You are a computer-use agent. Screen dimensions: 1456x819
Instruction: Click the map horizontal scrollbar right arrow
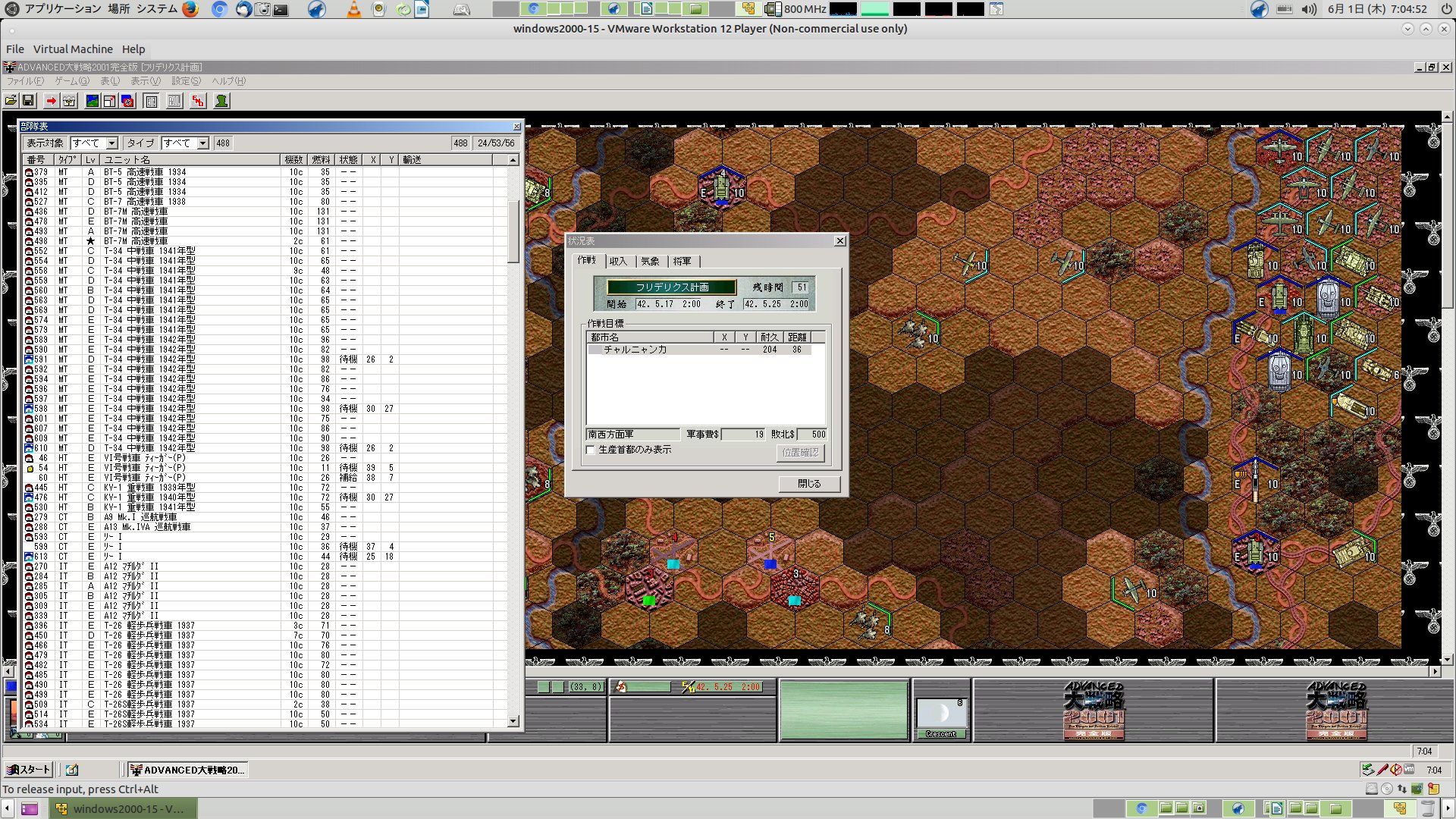coord(1435,671)
